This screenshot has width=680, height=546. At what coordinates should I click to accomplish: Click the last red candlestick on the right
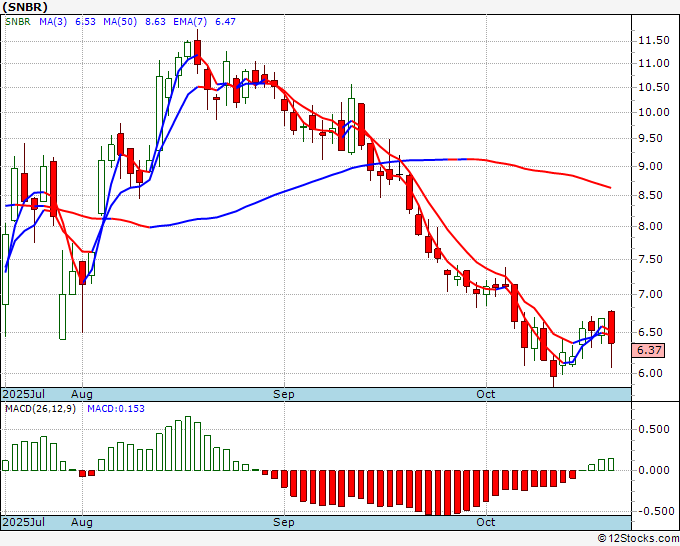[x=611, y=327]
